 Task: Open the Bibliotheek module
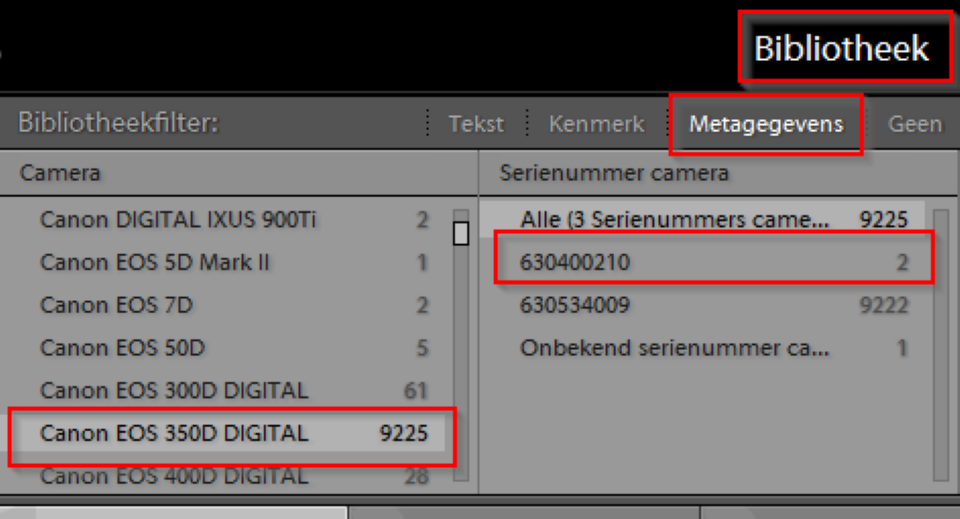(841, 48)
